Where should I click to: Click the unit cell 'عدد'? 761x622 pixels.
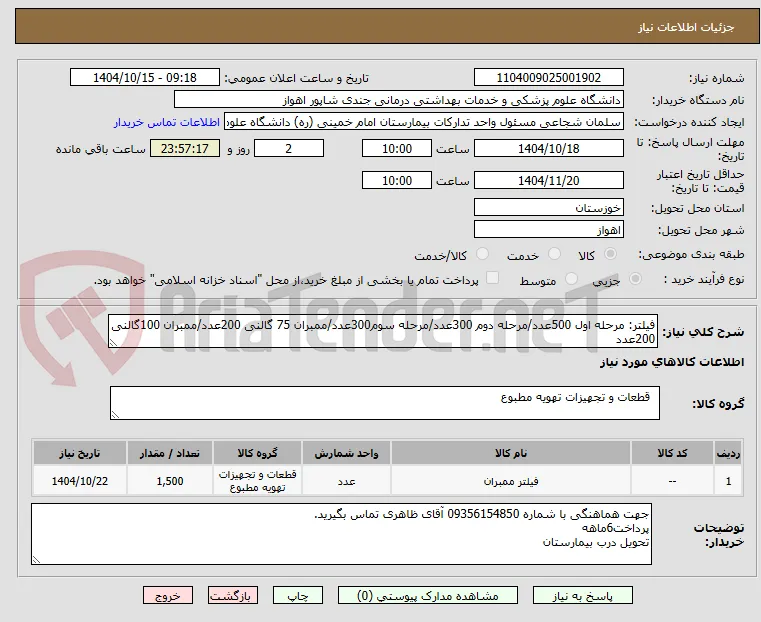[346, 481]
